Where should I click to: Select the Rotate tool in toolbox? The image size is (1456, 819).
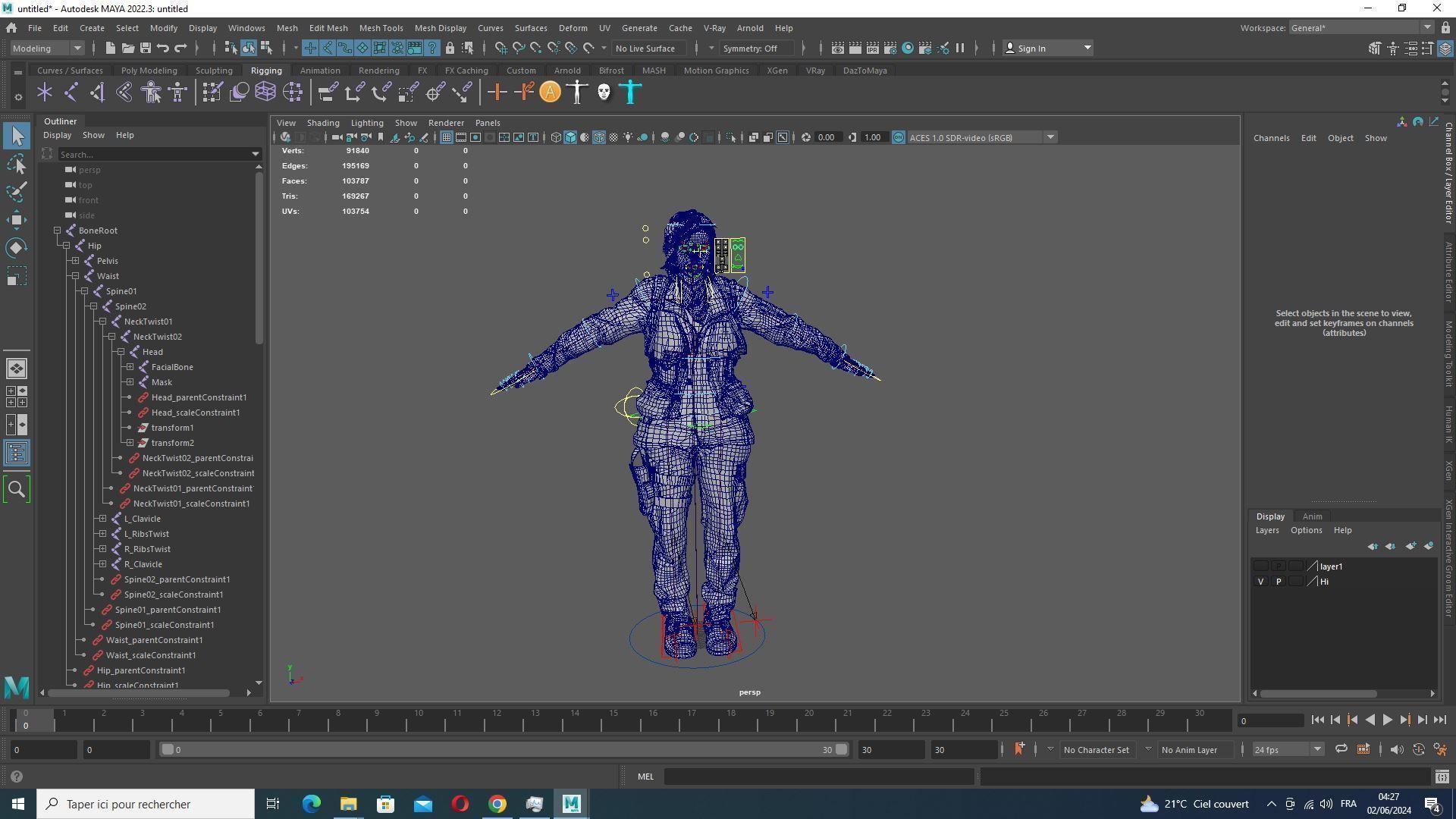[x=17, y=248]
